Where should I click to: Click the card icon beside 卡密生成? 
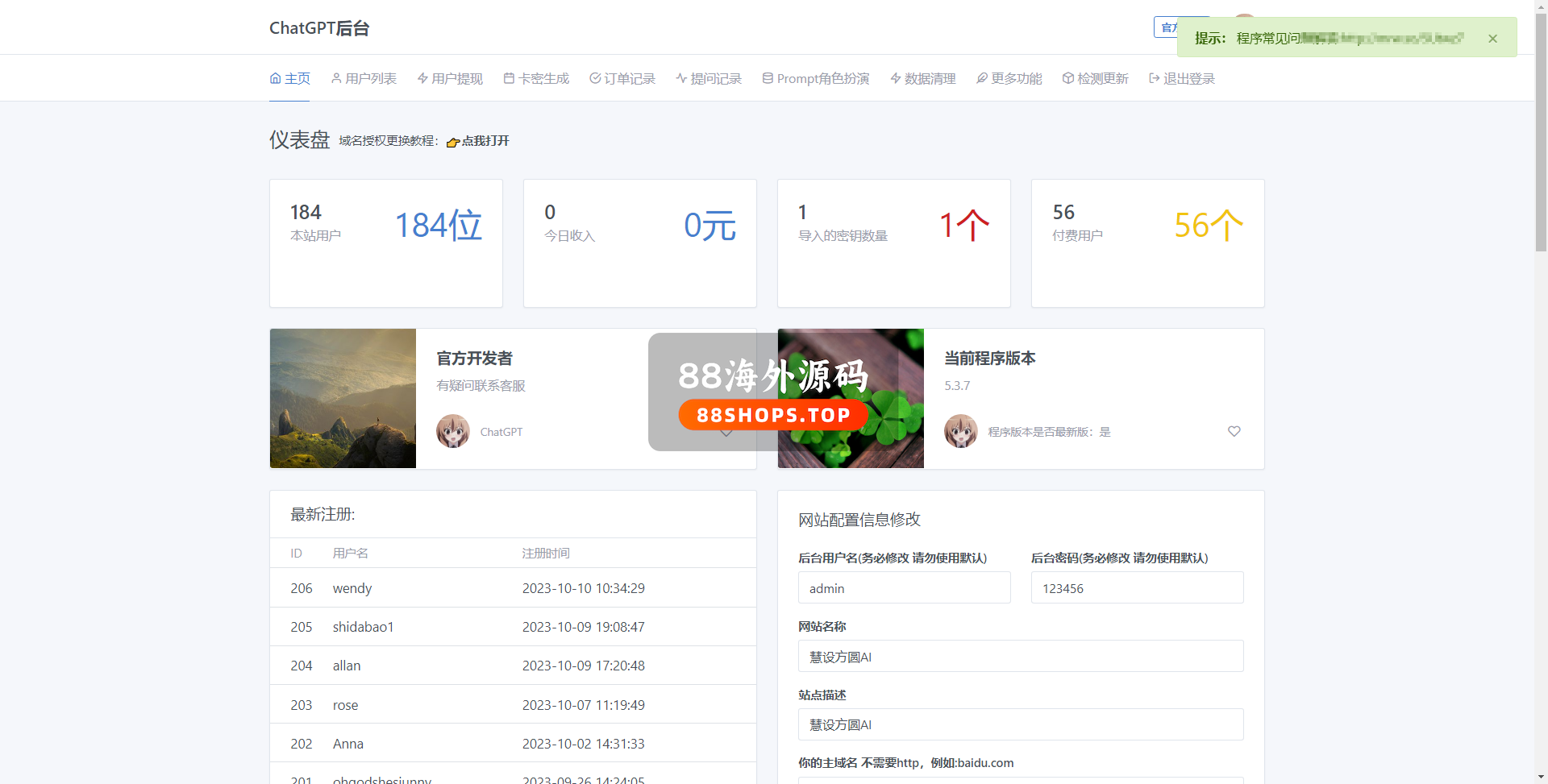tap(509, 78)
